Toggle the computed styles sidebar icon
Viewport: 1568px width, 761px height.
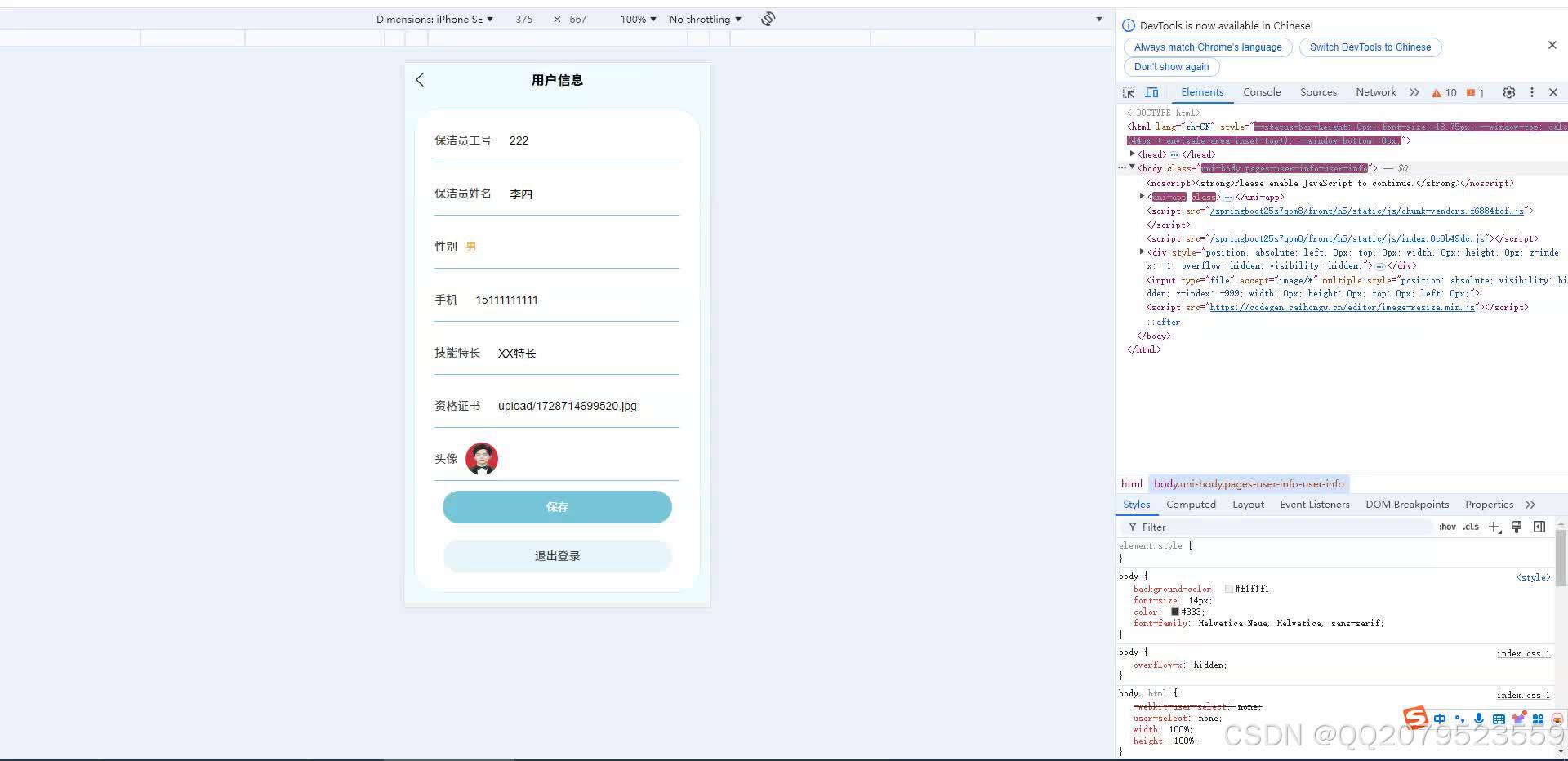point(1539,527)
